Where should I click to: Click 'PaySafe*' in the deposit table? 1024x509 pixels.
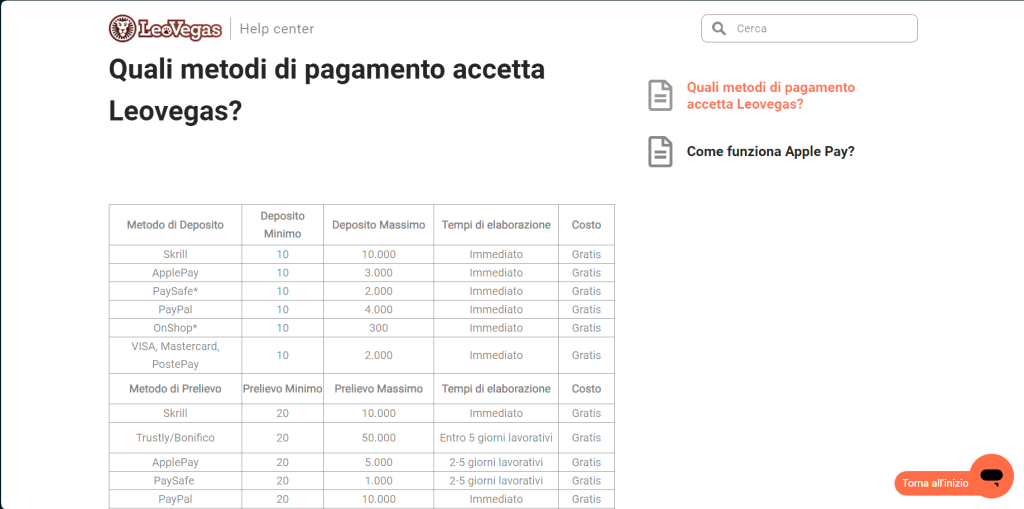(x=175, y=291)
